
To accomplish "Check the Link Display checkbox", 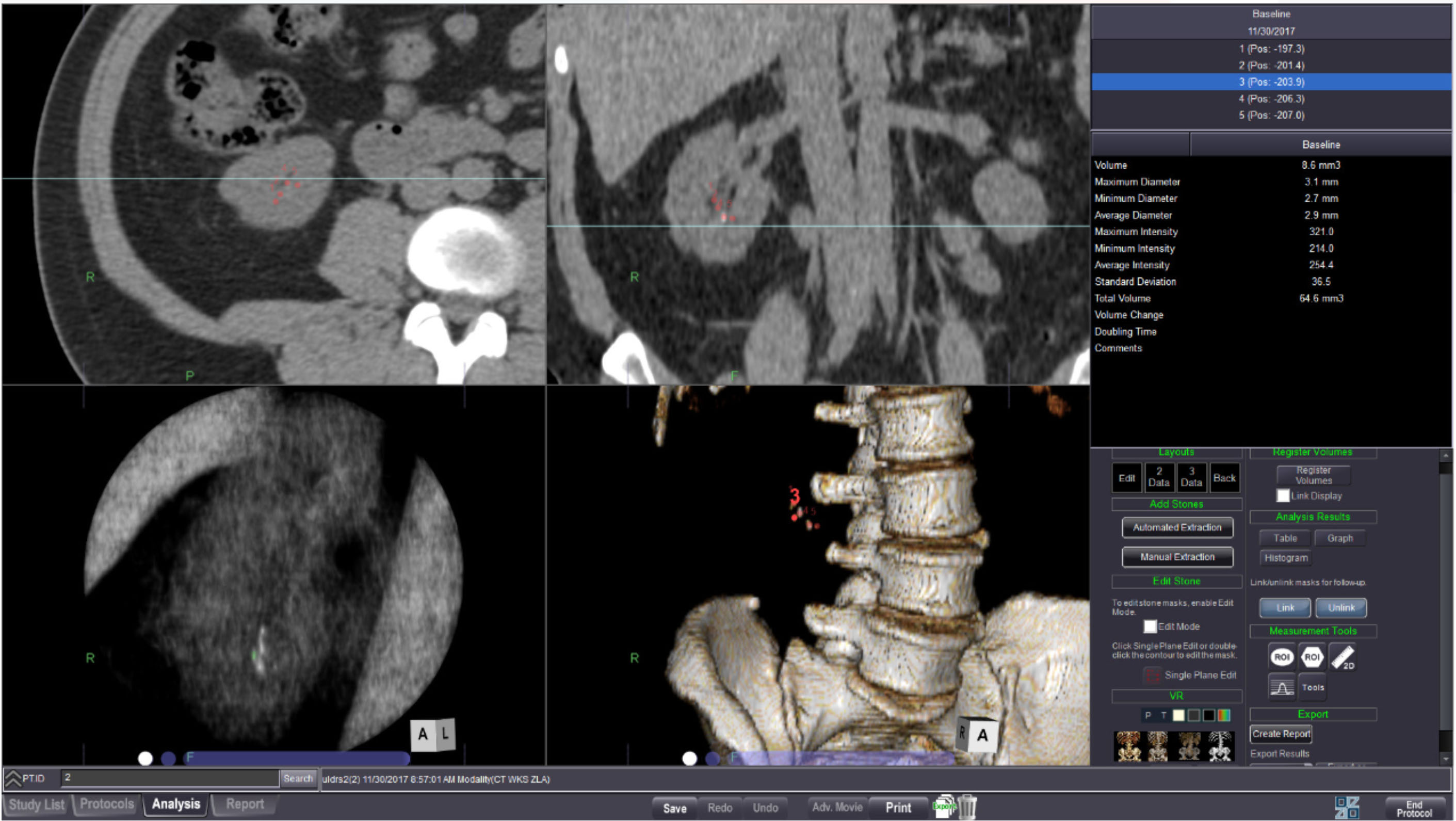I will tap(1283, 496).
